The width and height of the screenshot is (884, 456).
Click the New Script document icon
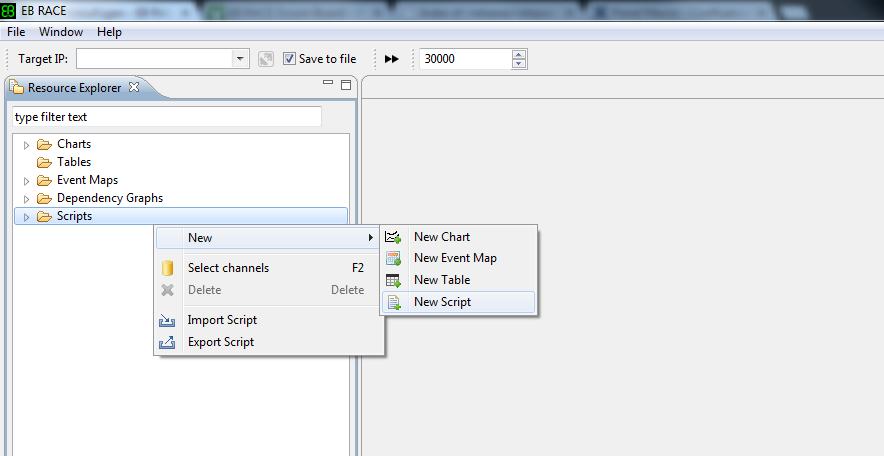point(394,302)
